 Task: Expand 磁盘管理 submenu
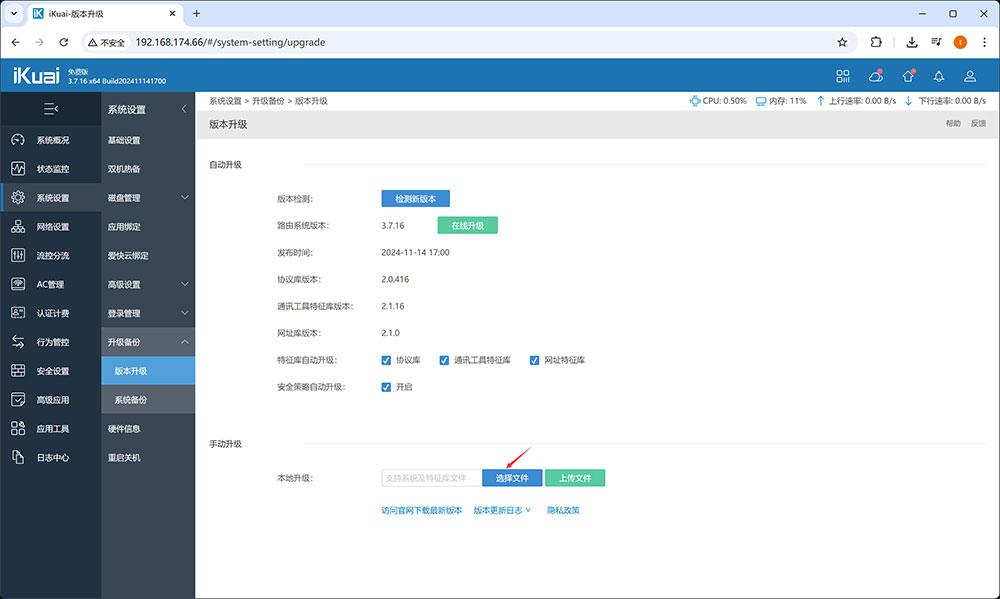tap(184, 198)
